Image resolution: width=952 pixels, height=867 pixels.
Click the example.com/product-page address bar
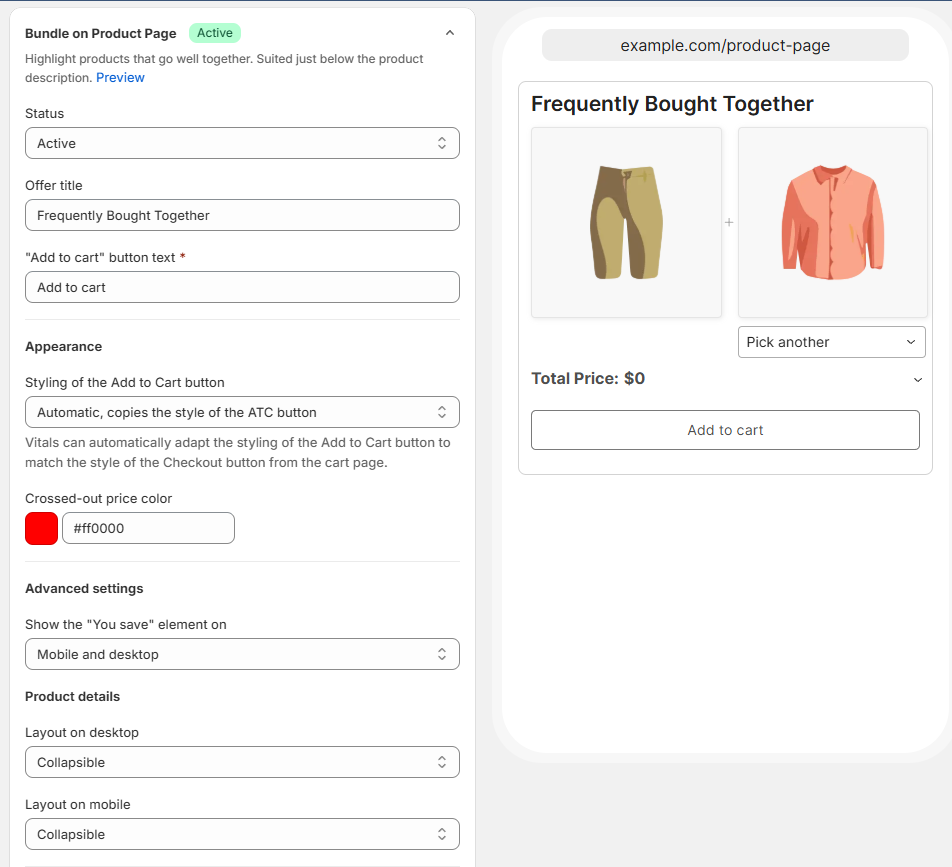point(725,46)
